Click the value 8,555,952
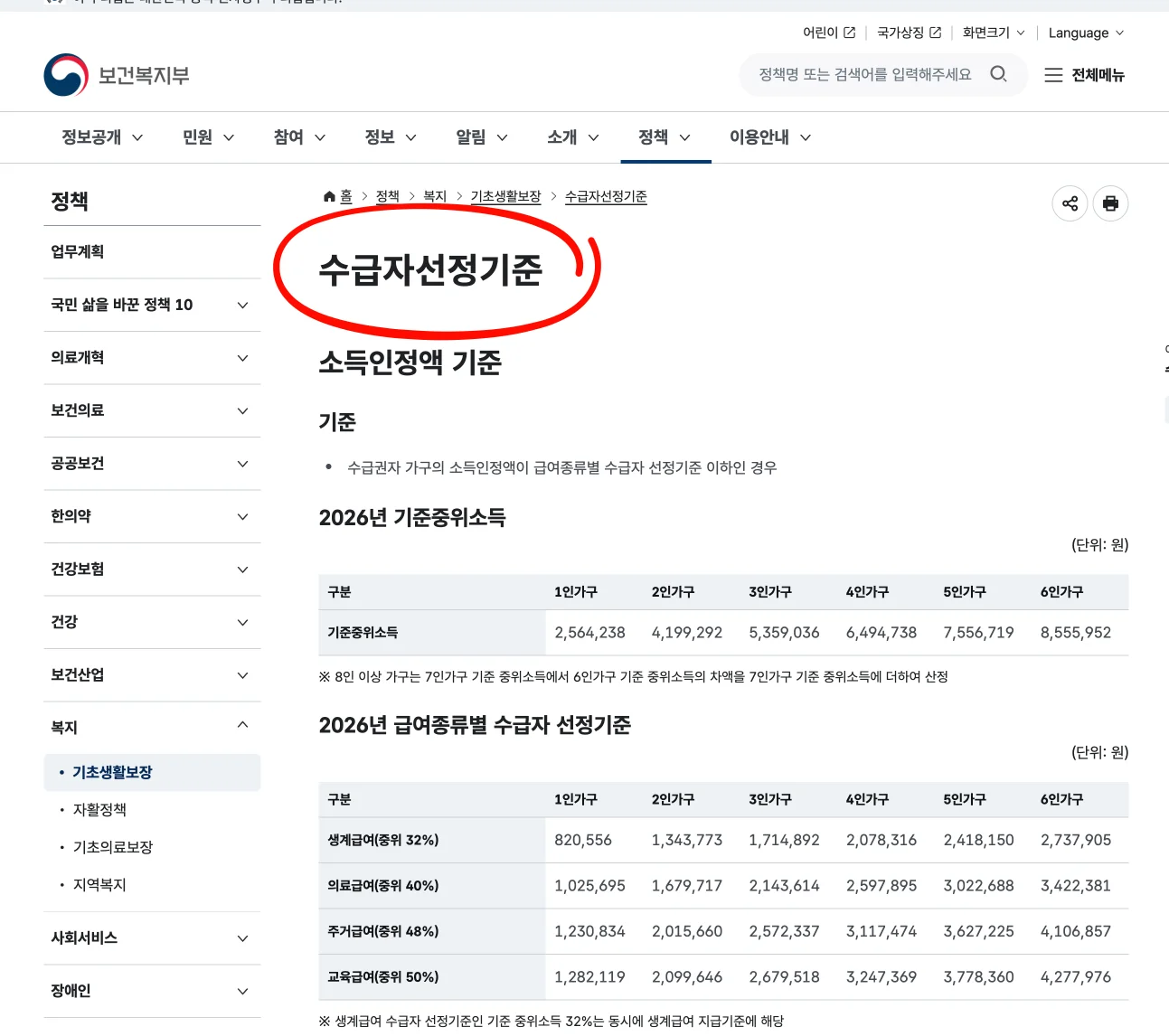The image size is (1169, 1036). [1076, 633]
